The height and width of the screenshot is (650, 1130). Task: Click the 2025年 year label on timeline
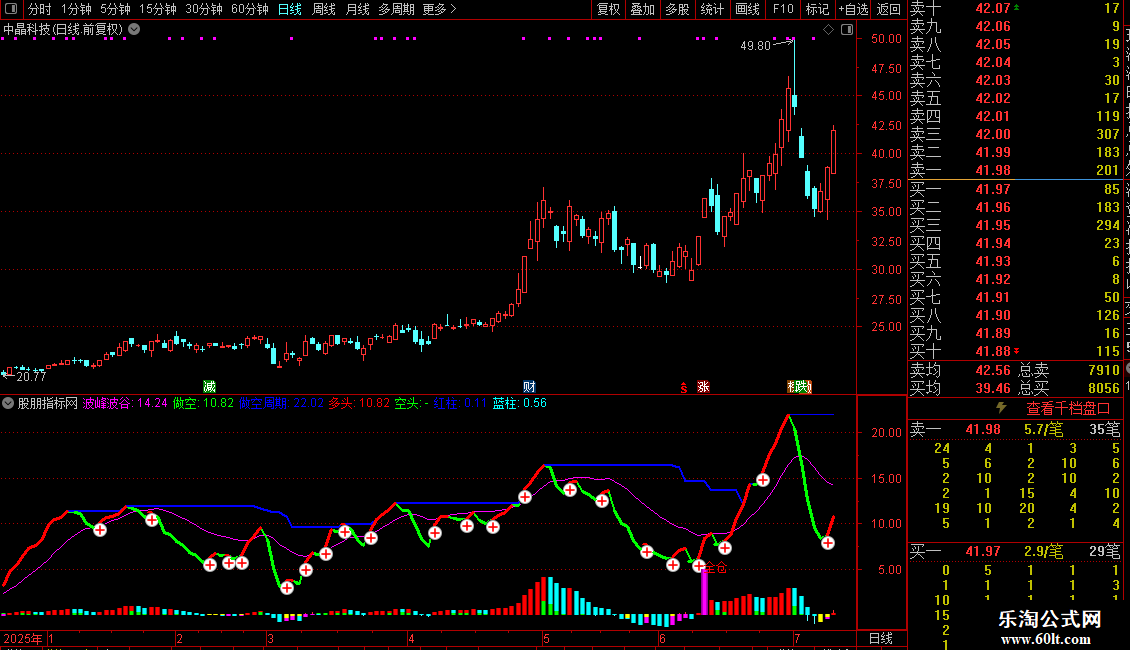(23, 638)
